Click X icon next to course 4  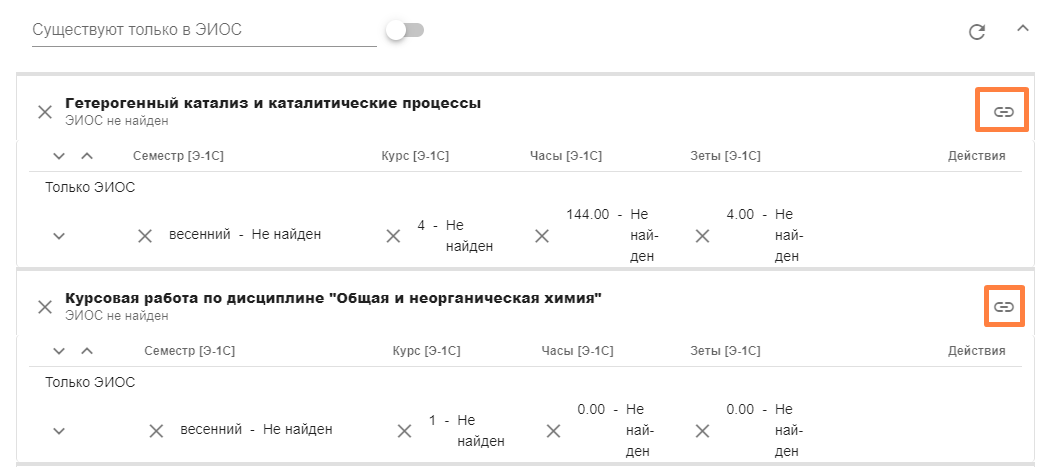393,236
